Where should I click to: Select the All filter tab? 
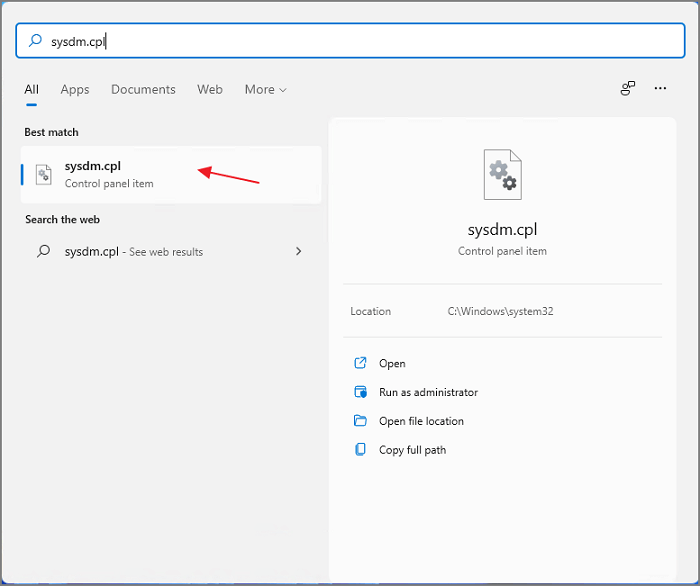[32, 89]
